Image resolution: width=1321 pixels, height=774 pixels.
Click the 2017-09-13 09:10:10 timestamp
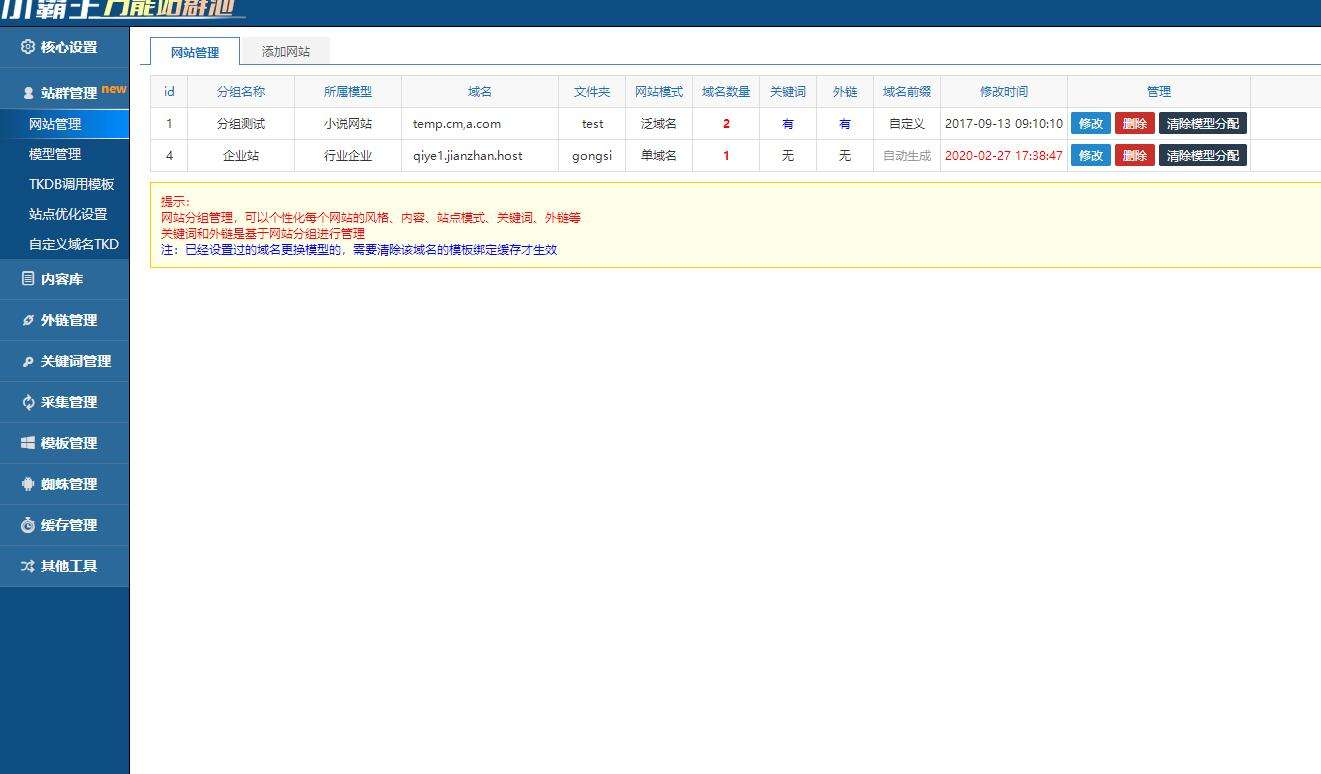[1004, 124]
